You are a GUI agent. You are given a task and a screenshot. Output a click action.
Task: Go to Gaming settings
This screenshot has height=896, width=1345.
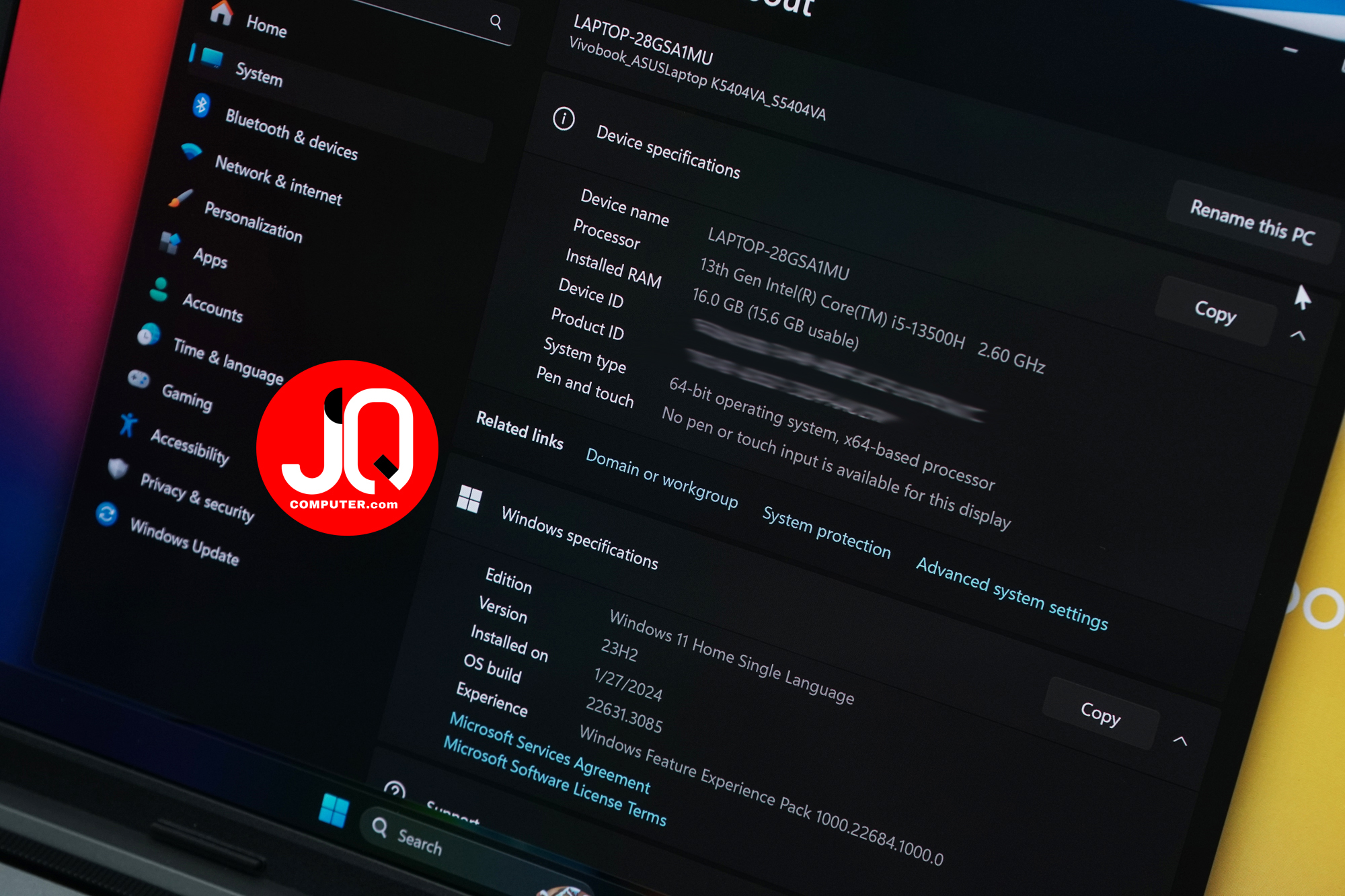click(x=187, y=397)
